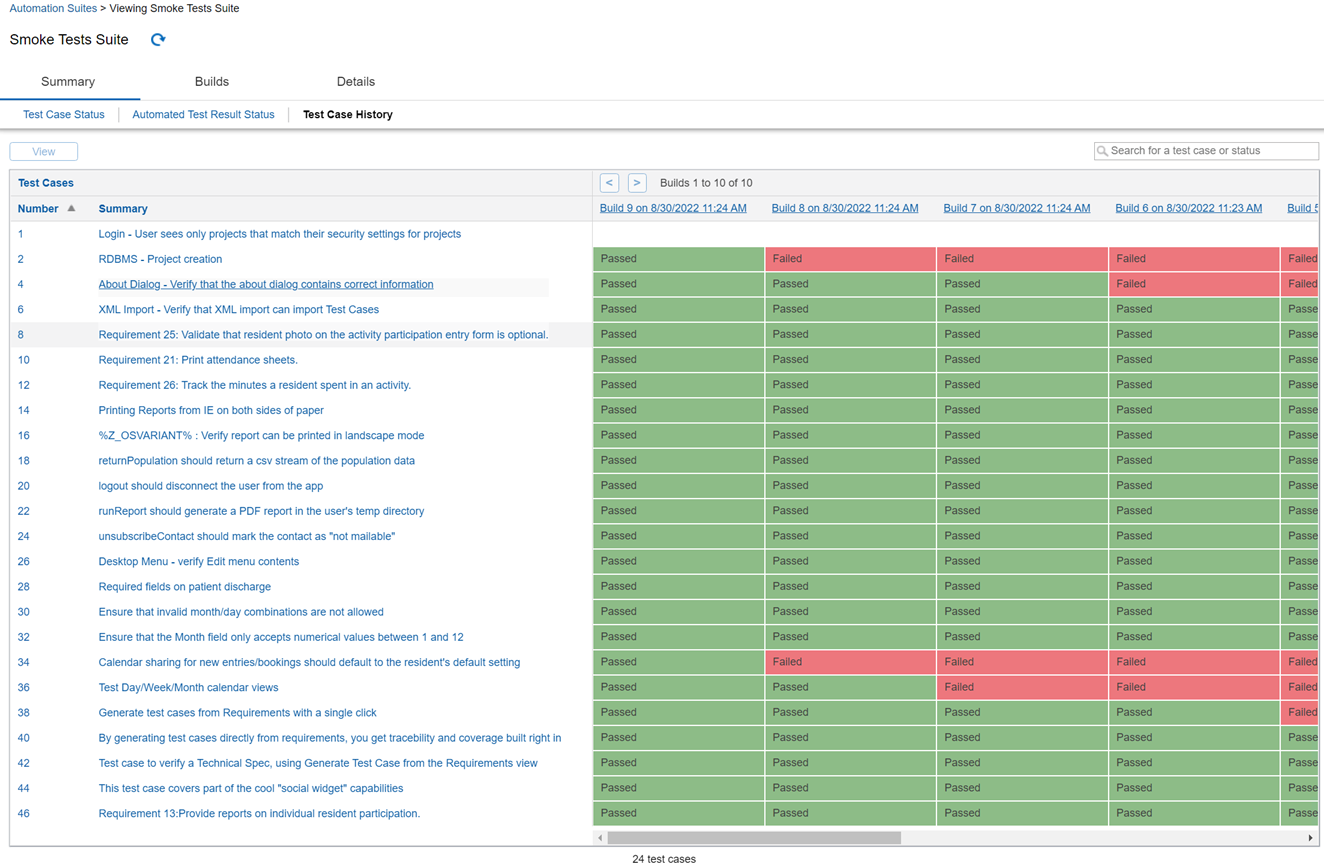Open the Test Case Status sub-tab
The width and height of the screenshot is (1324, 864).
pyautogui.click(x=63, y=114)
